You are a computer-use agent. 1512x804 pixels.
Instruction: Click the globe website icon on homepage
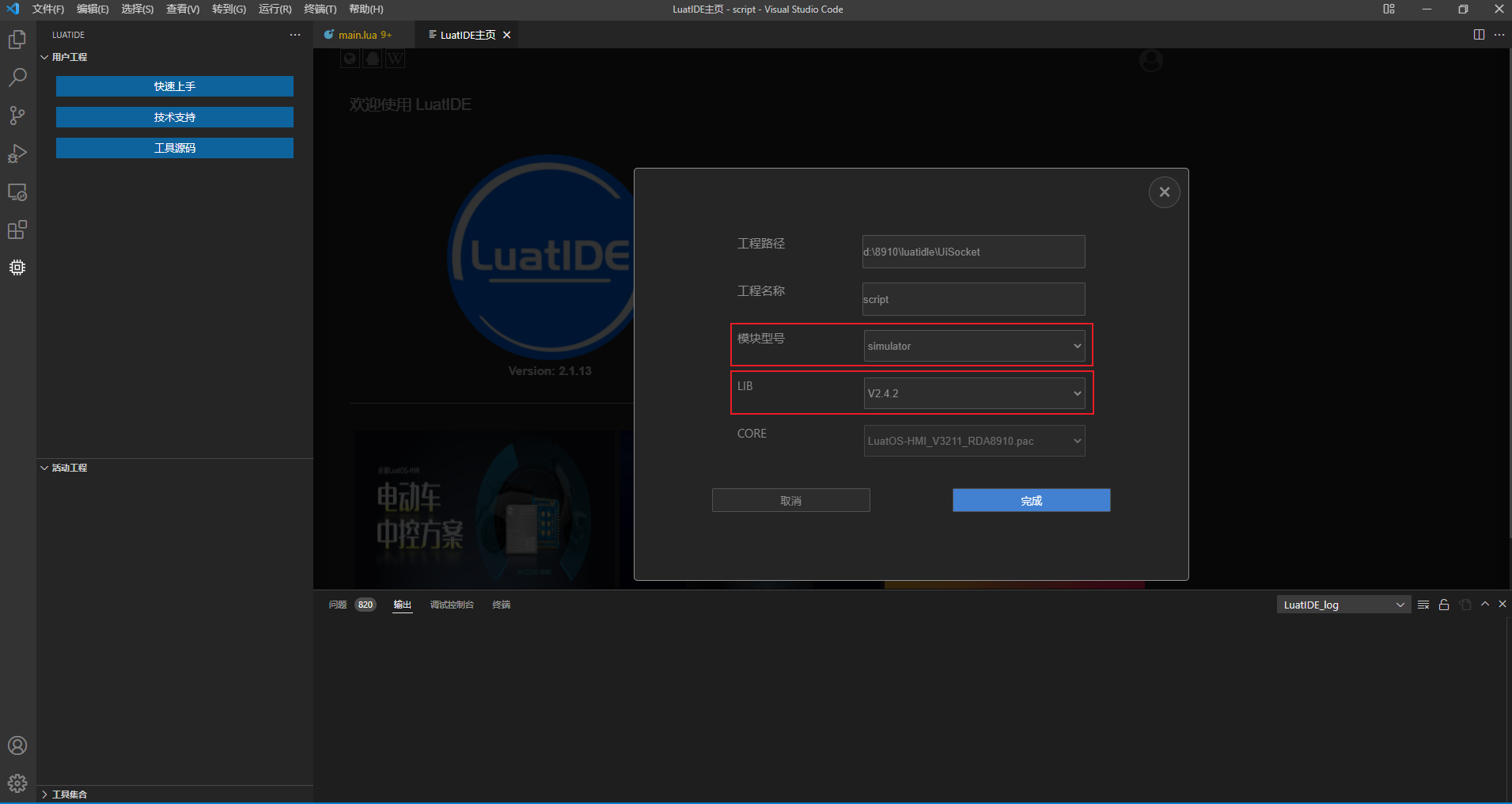point(351,59)
